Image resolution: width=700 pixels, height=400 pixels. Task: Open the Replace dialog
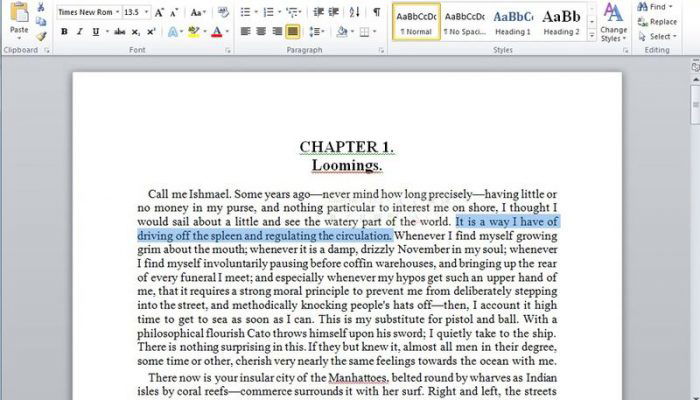point(657,21)
